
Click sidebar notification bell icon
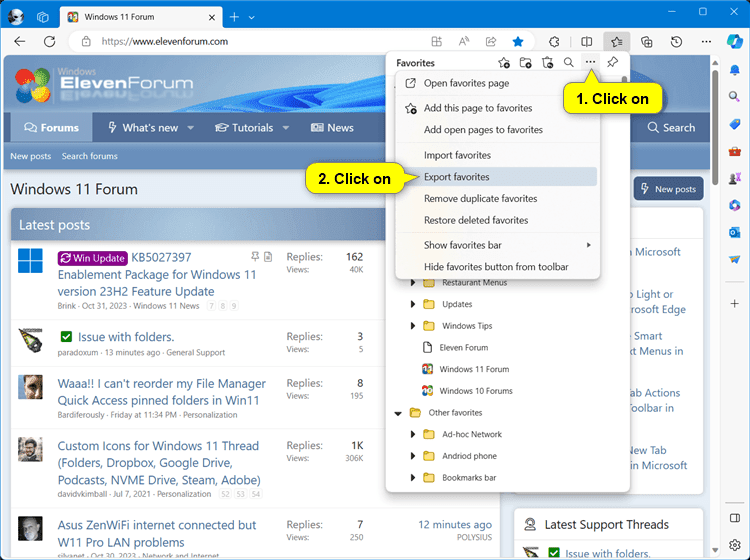pyautogui.click(x=735, y=70)
